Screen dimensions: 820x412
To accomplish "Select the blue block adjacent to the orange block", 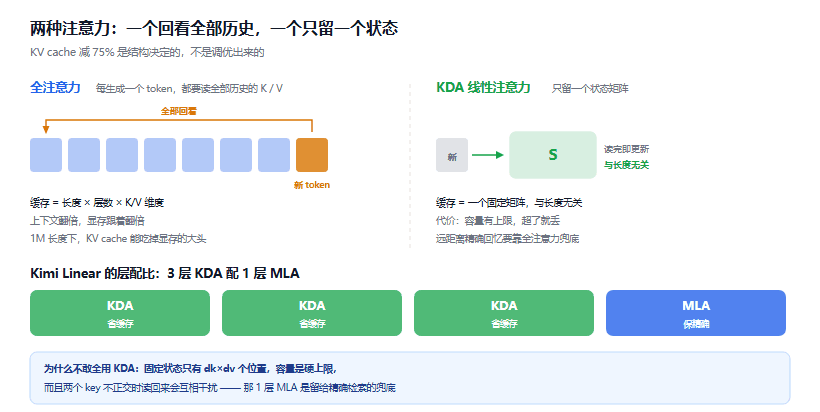I will point(274,155).
